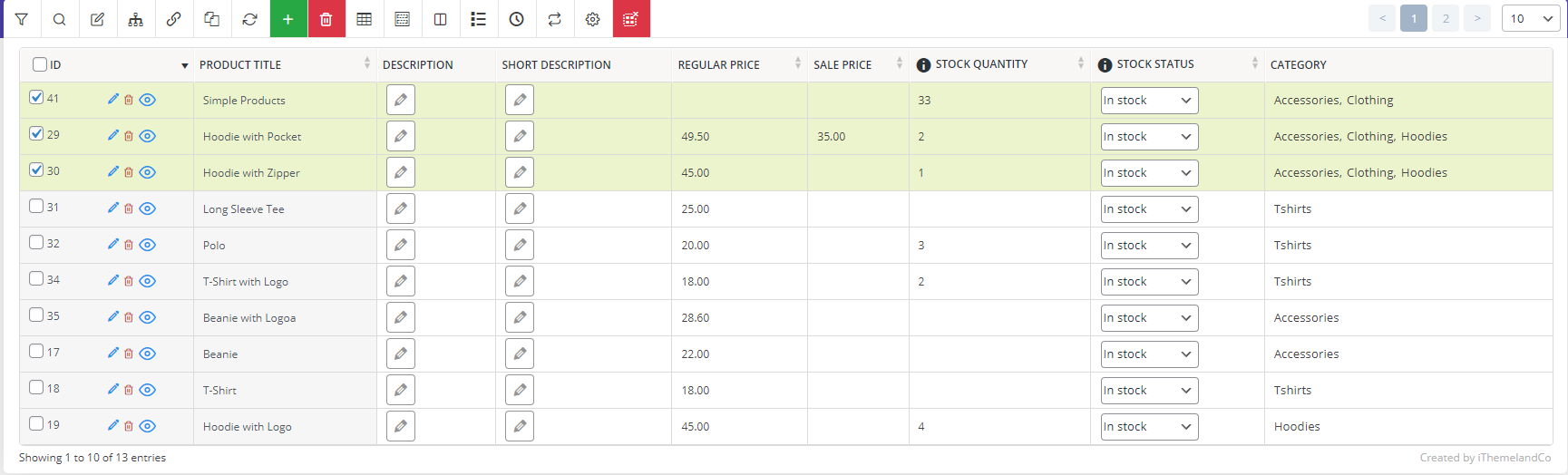The height and width of the screenshot is (475, 1568).
Task: Open the filter funnel tool
Action: (22, 19)
